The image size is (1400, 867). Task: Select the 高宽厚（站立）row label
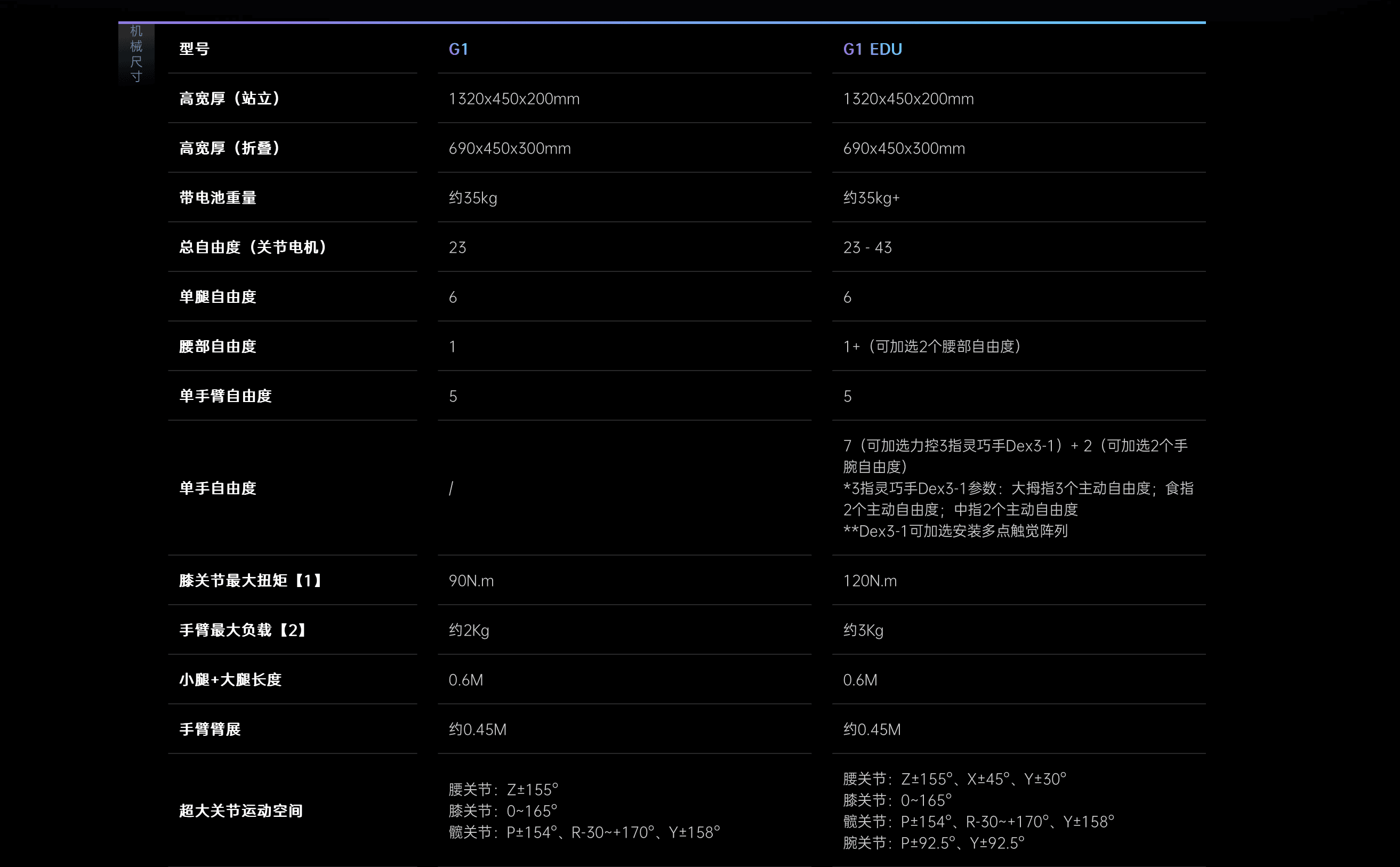229,99
